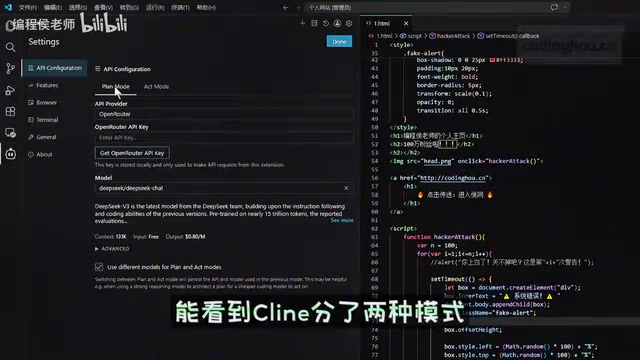Viewport: 640px width, 360px height.
Task: Open the Terminal settings section
Action: tap(43, 120)
